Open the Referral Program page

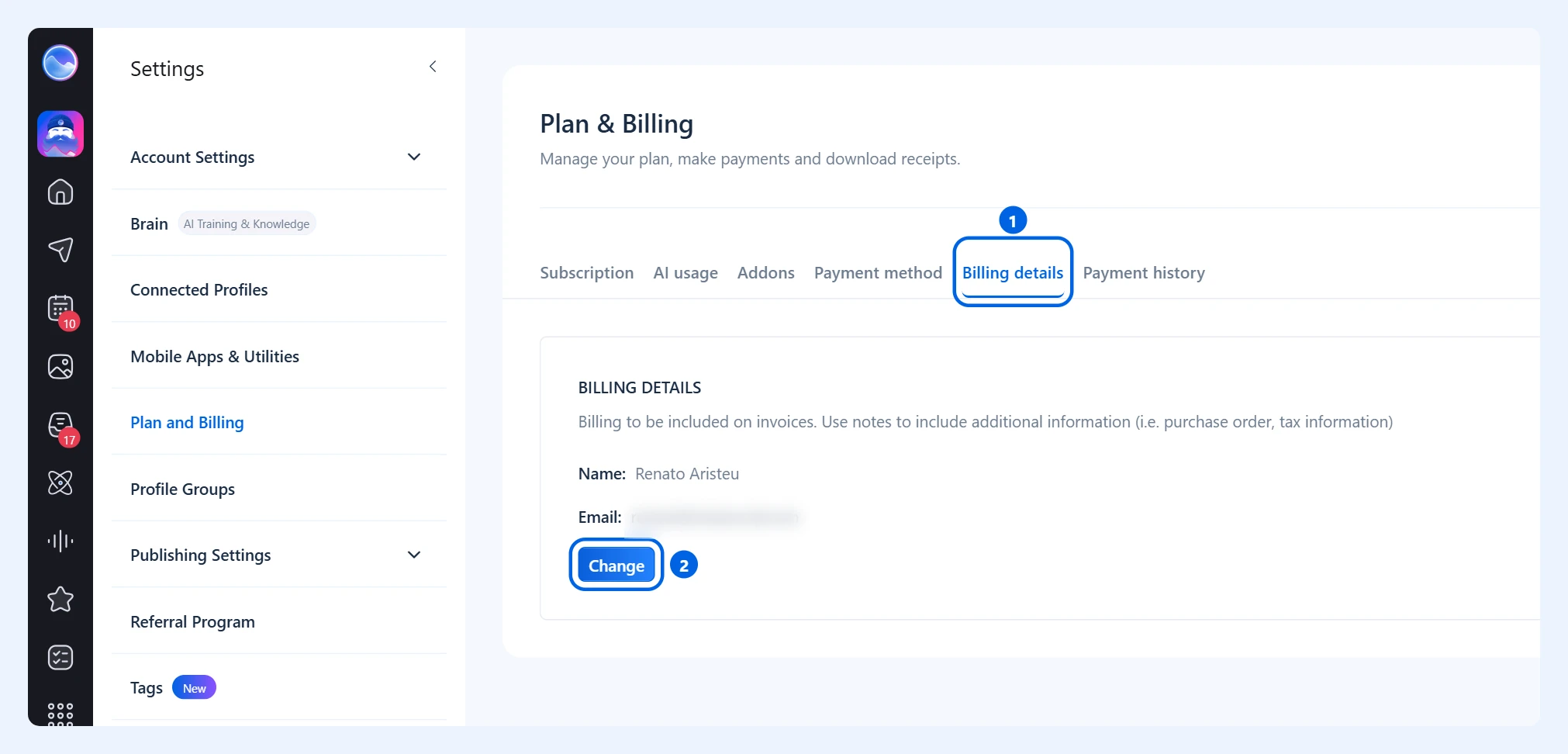click(192, 622)
